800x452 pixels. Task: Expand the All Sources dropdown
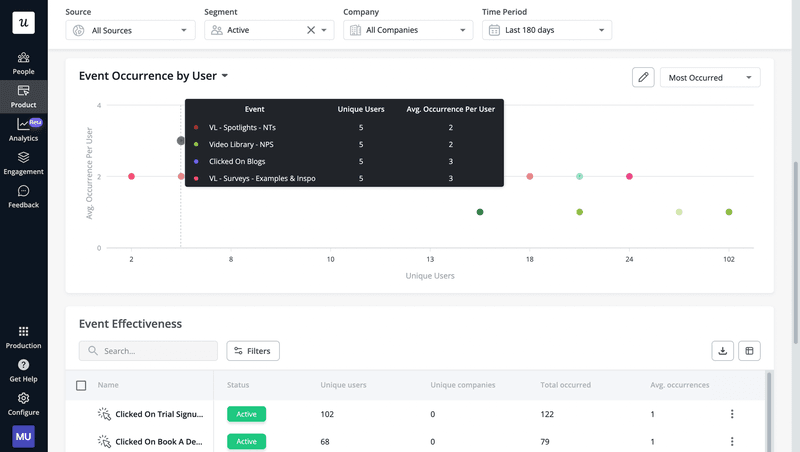130,30
